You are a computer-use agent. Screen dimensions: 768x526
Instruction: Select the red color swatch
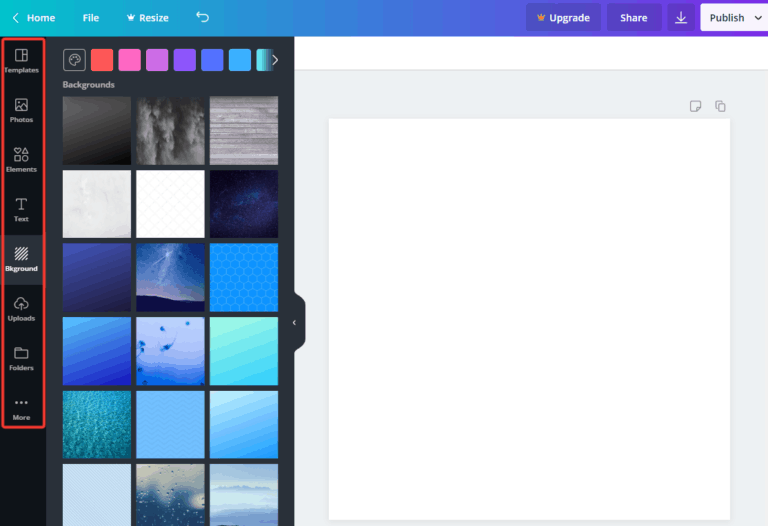102,60
